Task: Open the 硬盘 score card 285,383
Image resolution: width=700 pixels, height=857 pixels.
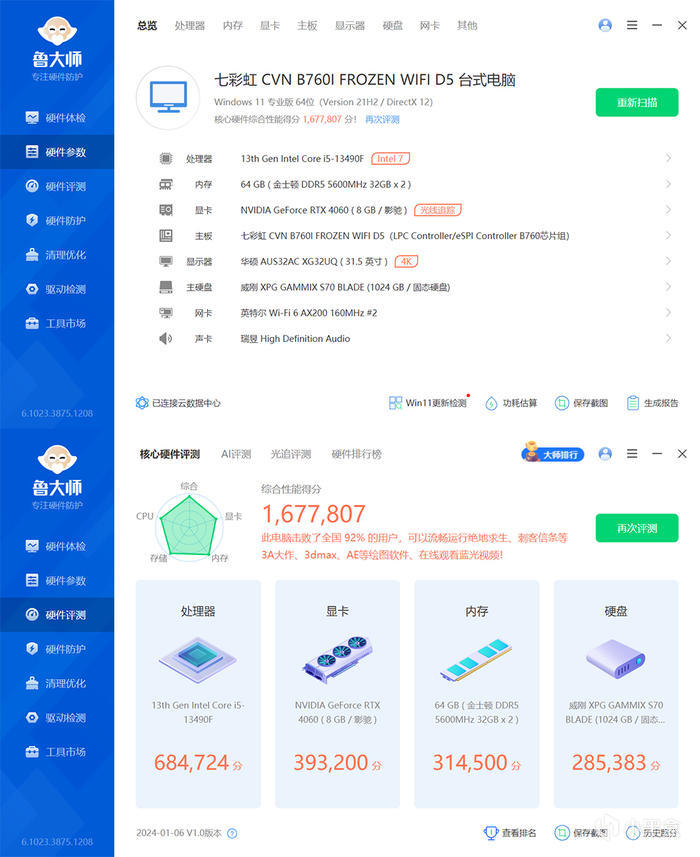Action: pos(616,694)
